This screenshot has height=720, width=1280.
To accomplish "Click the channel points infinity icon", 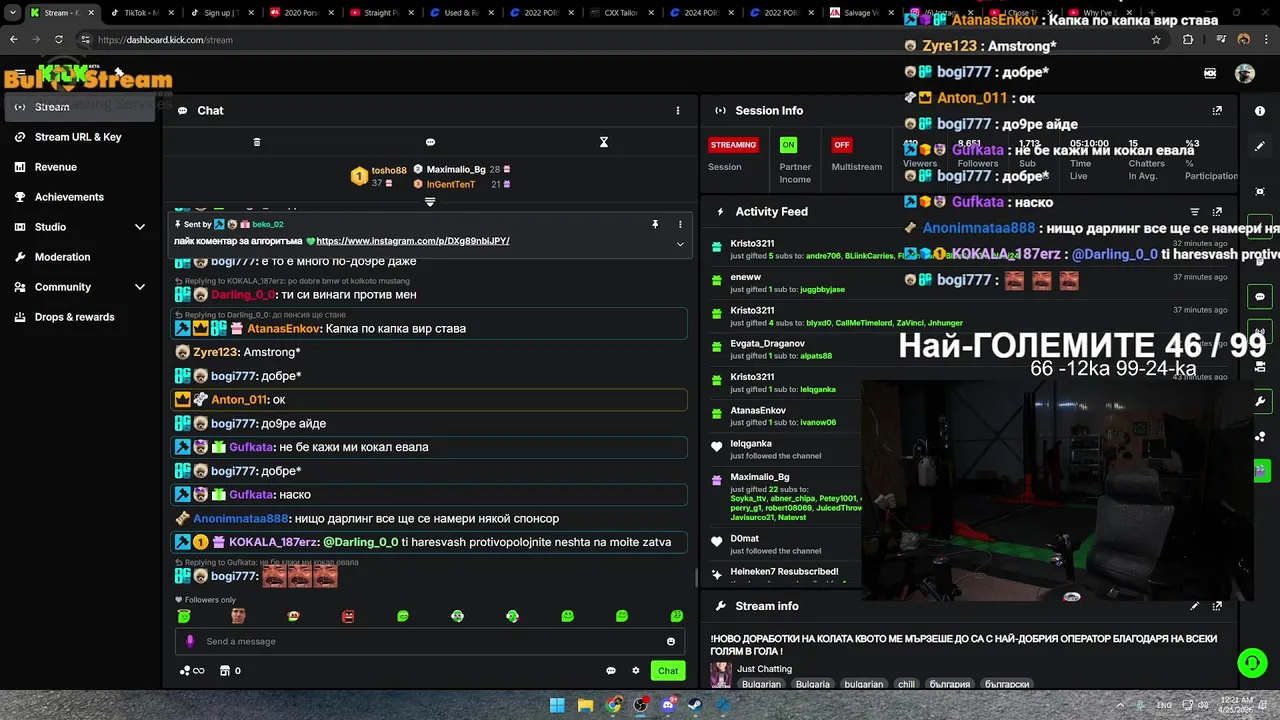I will [192, 671].
